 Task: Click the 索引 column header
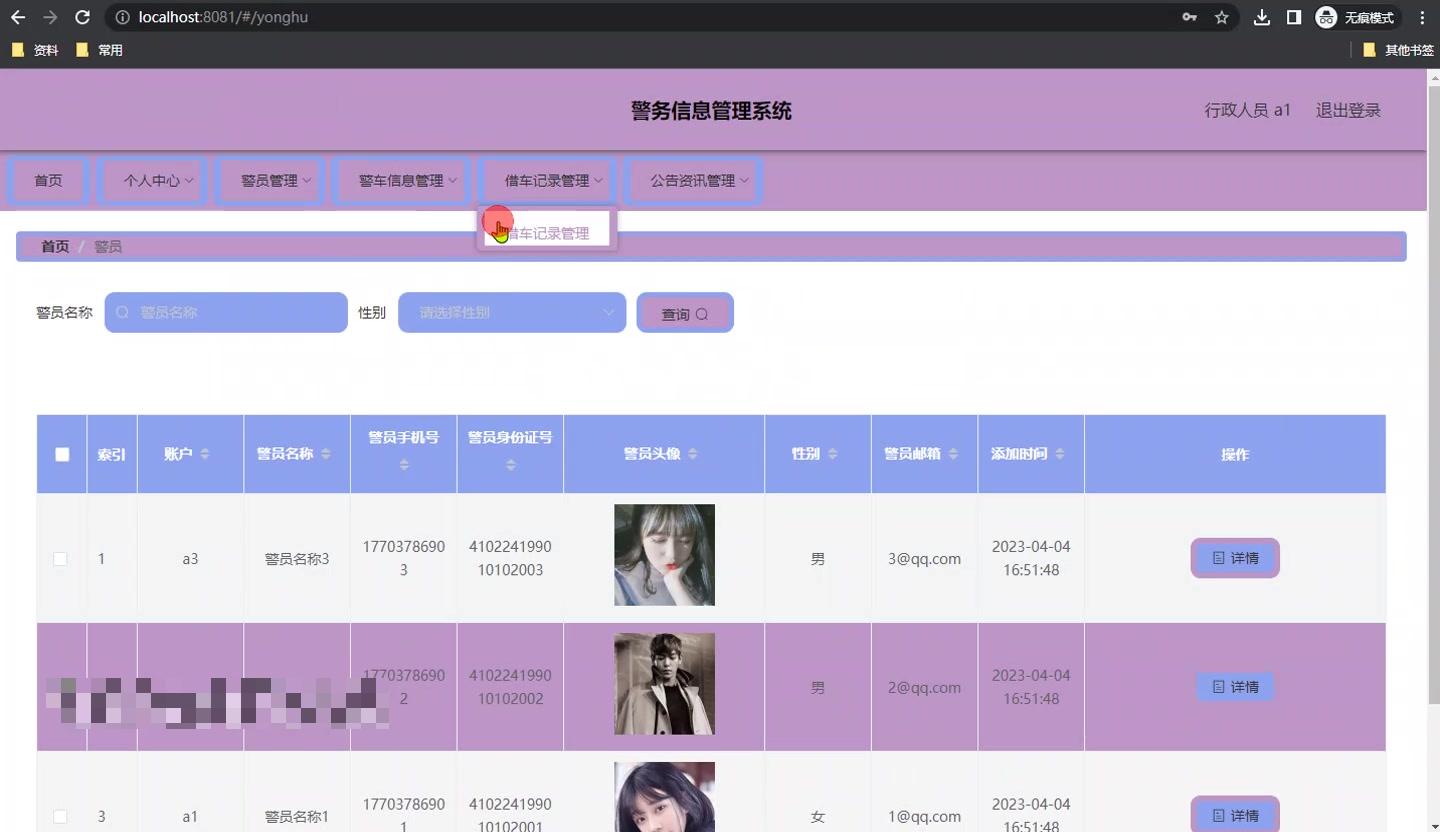[x=111, y=454]
